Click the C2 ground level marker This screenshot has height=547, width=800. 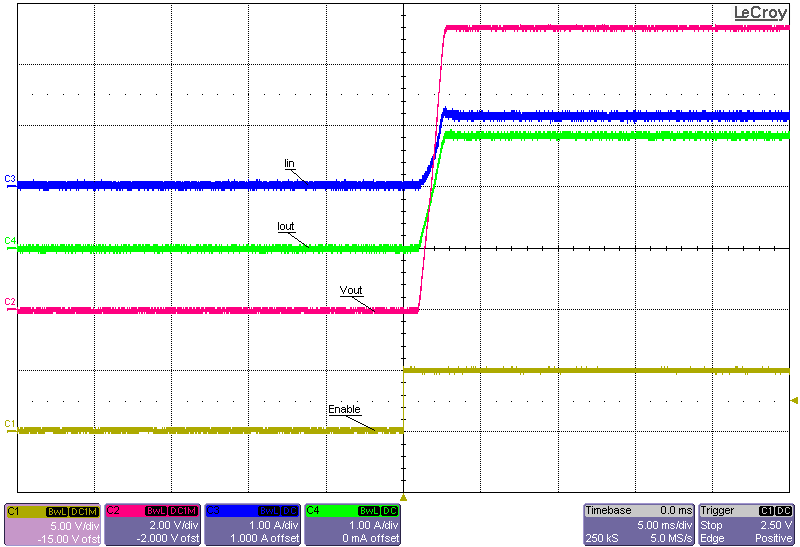pos(10,302)
